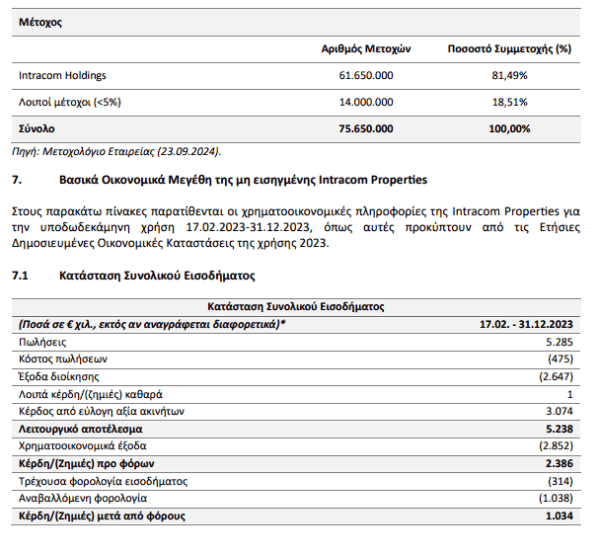Click the date range '17.02.2023-31.12.2023' in the paragraph

(247, 227)
